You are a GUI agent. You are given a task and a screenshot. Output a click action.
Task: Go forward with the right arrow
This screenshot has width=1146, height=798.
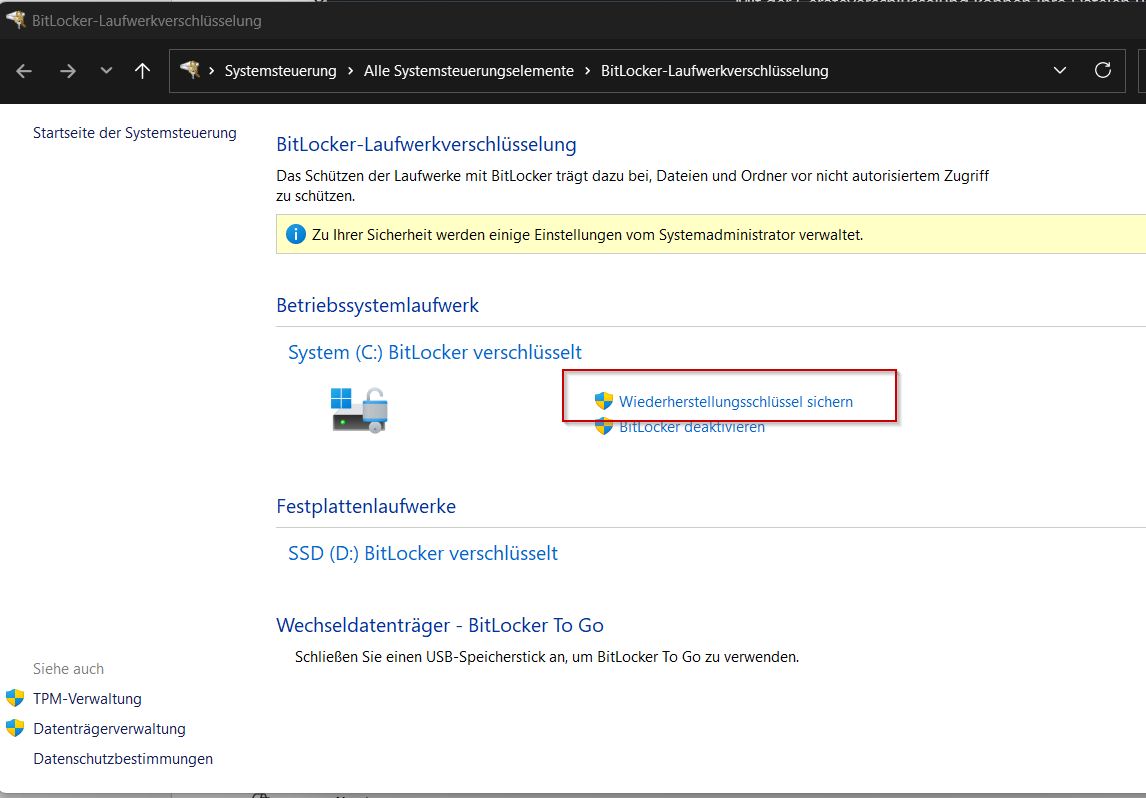click(x=67, y=71)
